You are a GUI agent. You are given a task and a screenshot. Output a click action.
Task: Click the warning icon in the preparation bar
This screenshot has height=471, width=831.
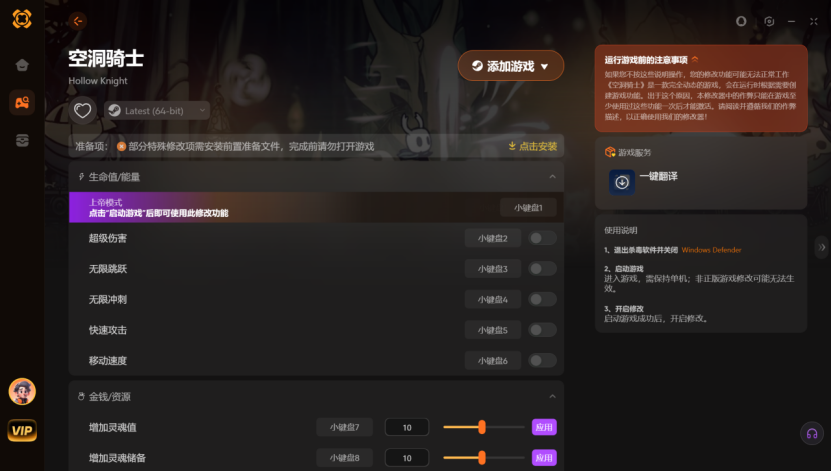[x=121, y=146]
